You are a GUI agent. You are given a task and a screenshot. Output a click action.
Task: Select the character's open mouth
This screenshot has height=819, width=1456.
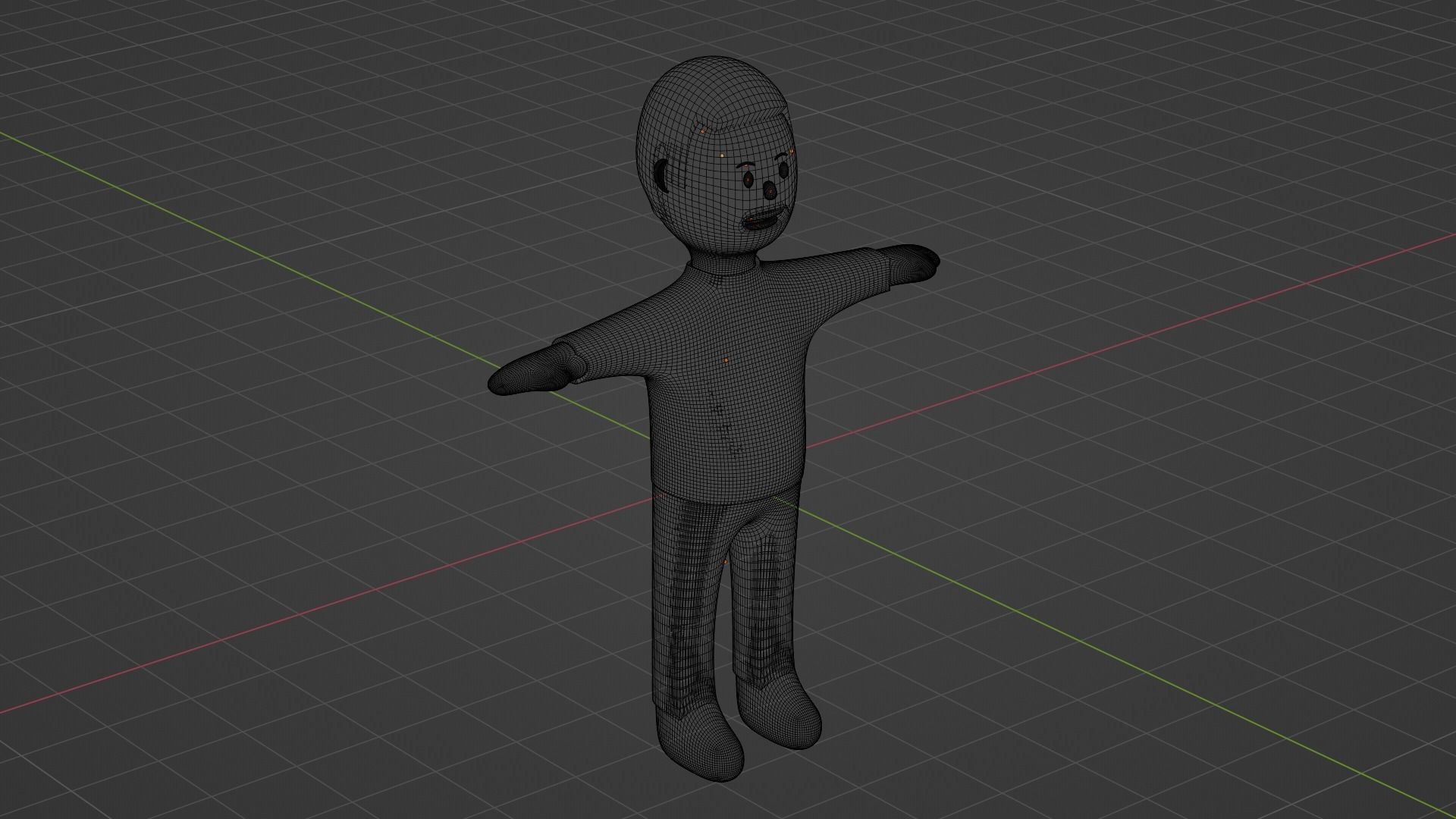point(758,222)
